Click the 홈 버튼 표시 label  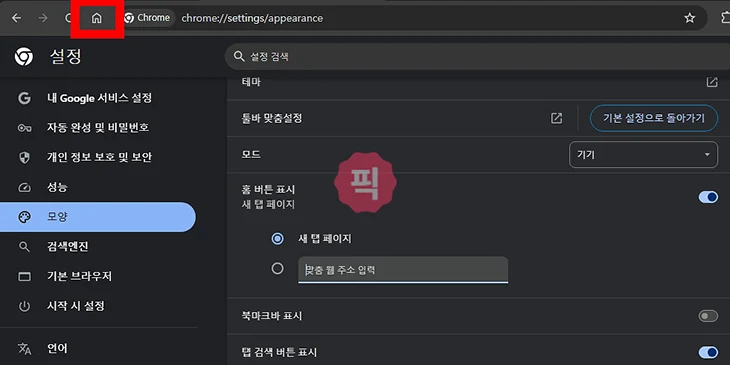click(x=268, y=189)
